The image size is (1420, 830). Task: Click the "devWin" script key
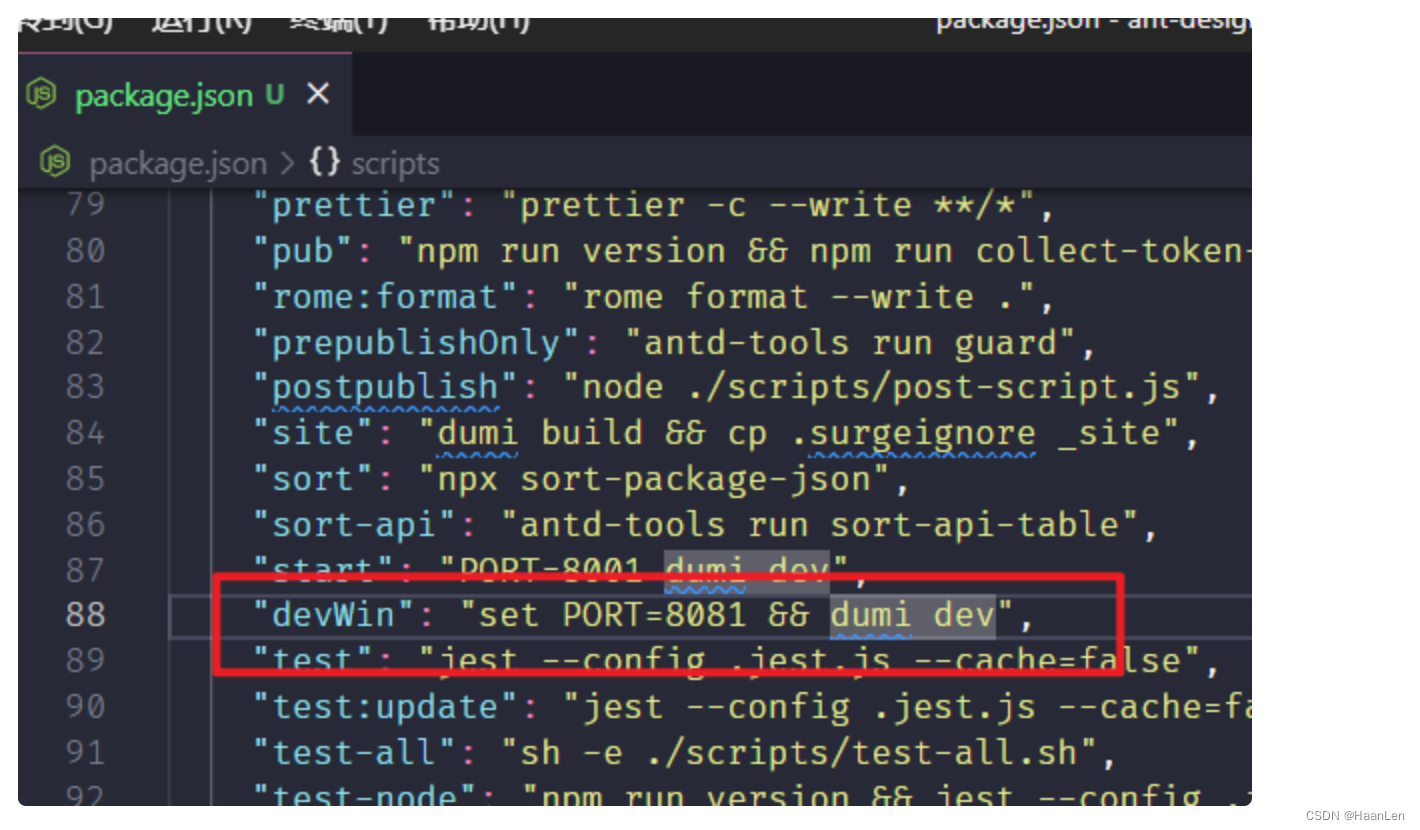coord(333,613)
